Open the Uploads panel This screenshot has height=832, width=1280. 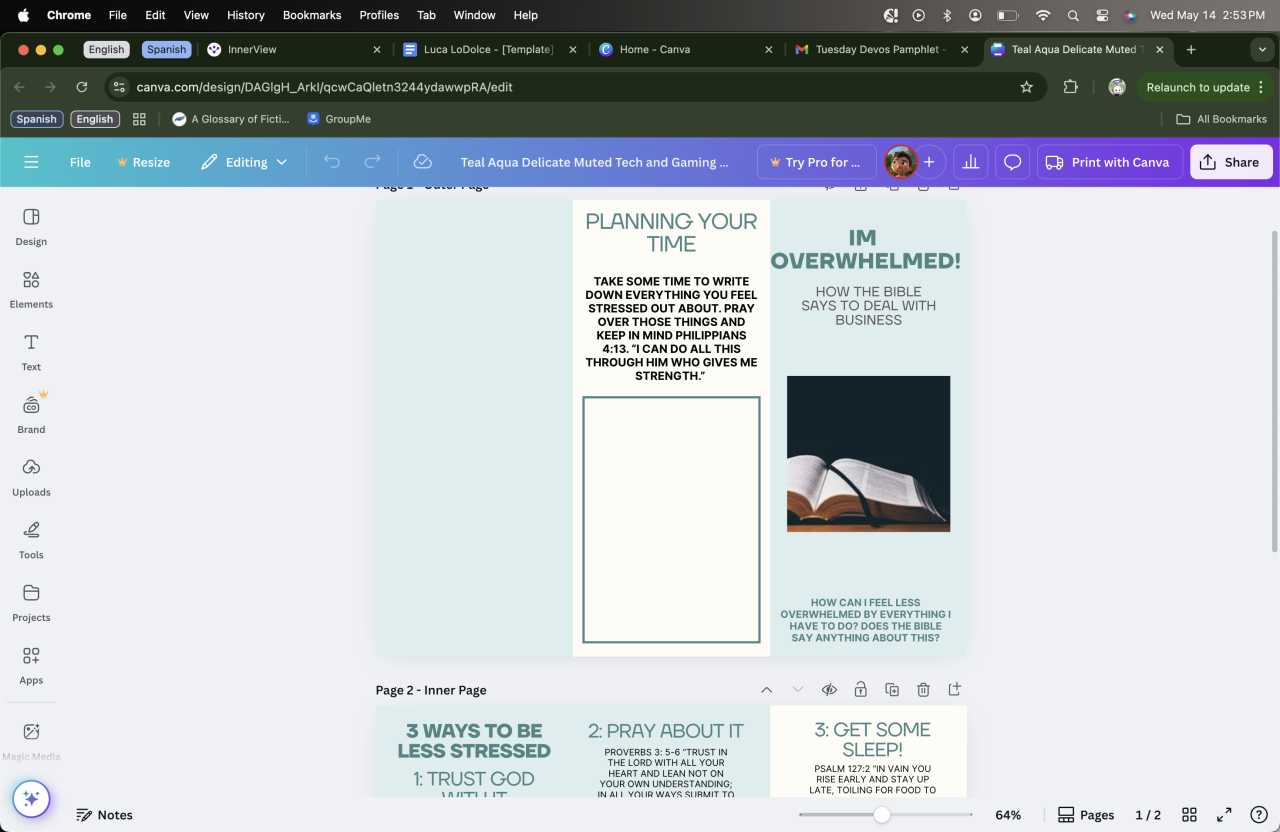click(31, 478)
